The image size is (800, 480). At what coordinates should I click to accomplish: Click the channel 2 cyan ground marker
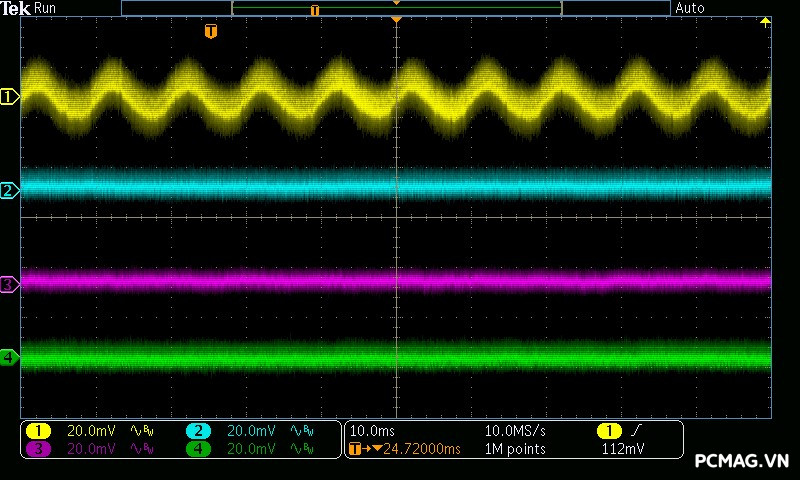(10, 190)
